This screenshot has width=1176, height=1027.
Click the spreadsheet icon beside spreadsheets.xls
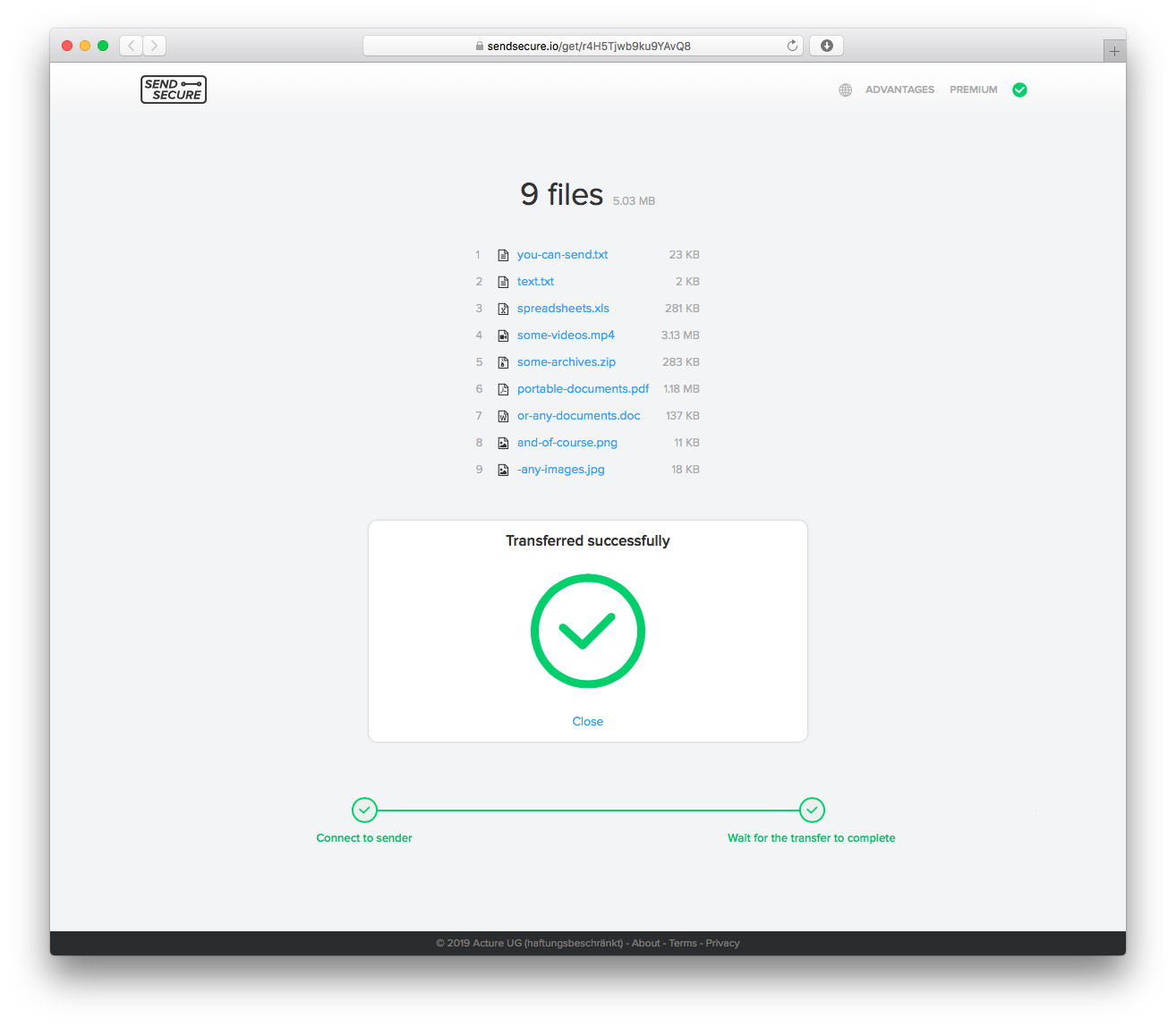tap(503, 308)
